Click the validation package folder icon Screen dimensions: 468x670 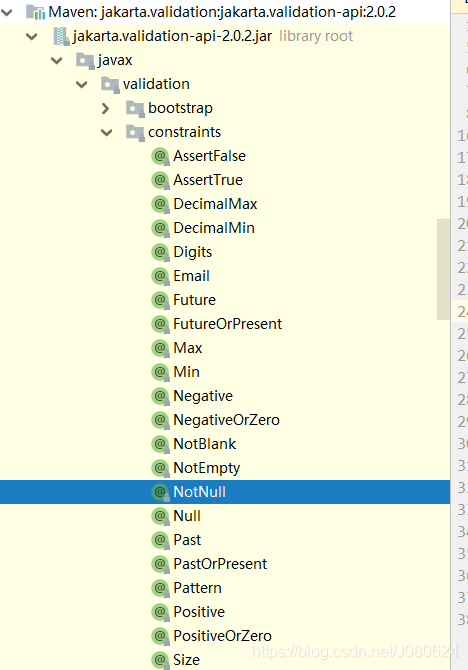point(110,84)
